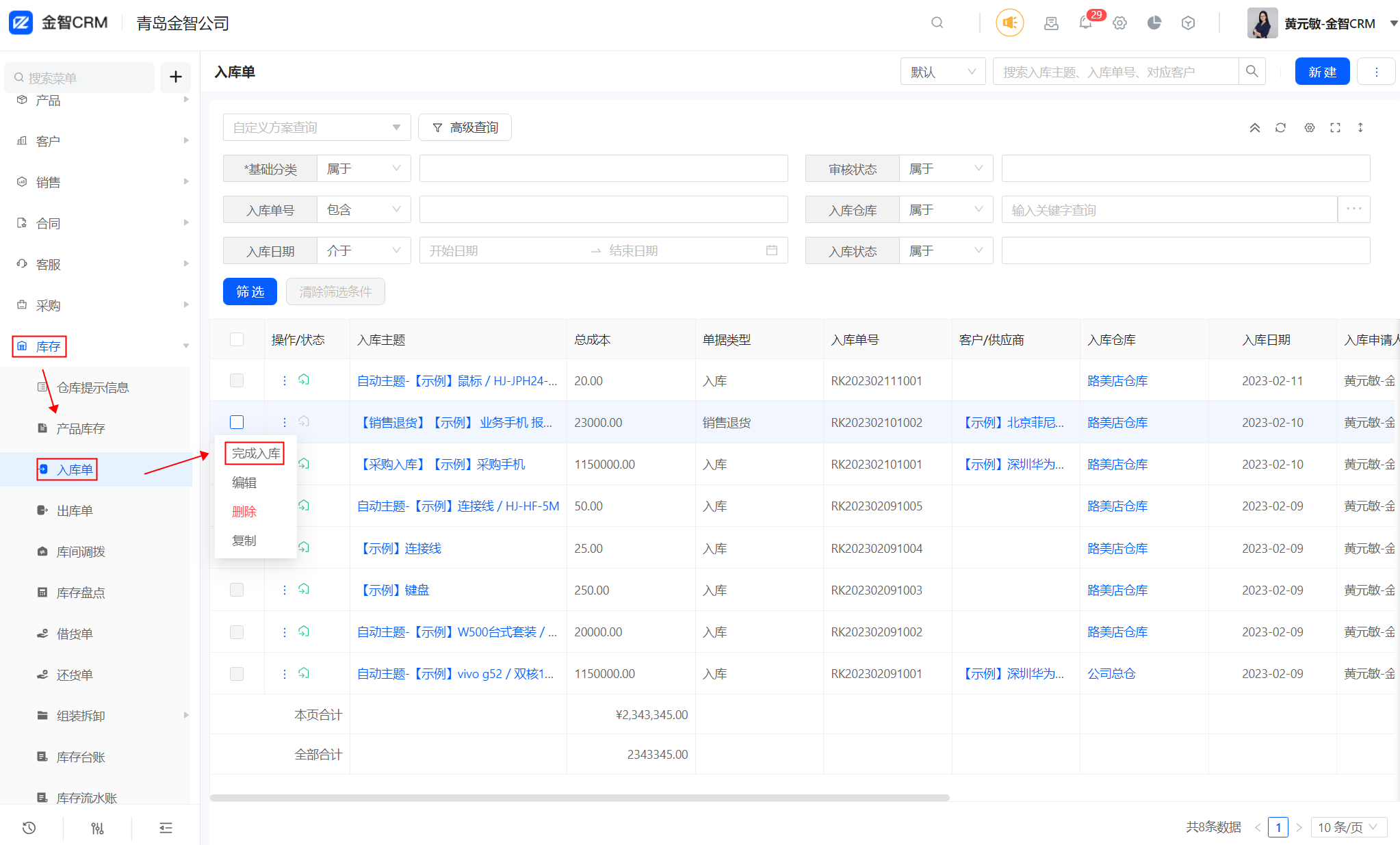Toggle the select-all checkbox in table header

click(237, 339)
